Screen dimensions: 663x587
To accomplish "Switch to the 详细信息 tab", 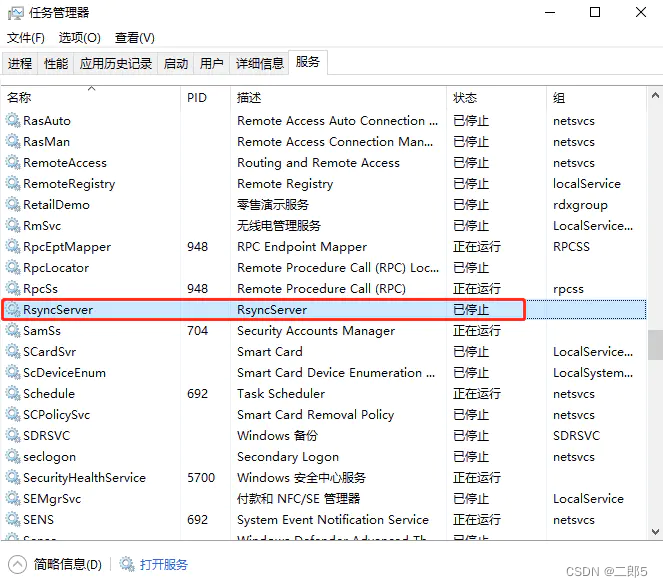I will pos(259,63).
